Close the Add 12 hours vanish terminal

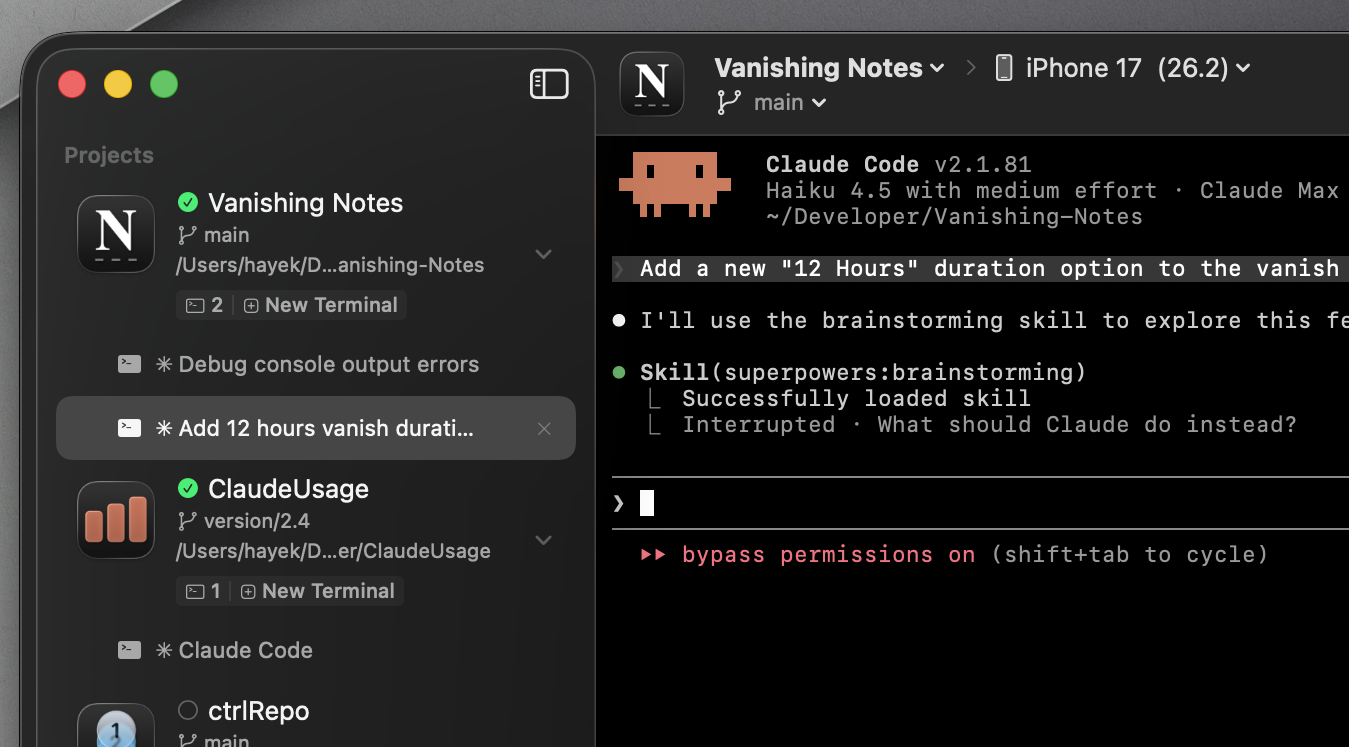[544, 429]
